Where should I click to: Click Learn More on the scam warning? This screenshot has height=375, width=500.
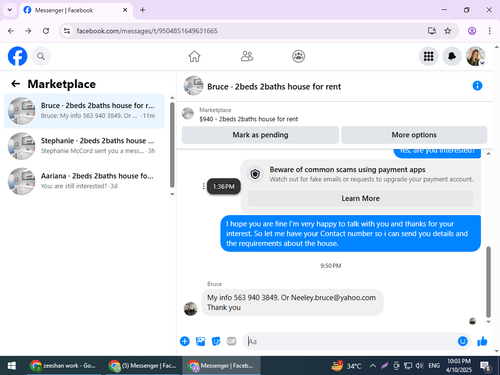tap(360, 198)
